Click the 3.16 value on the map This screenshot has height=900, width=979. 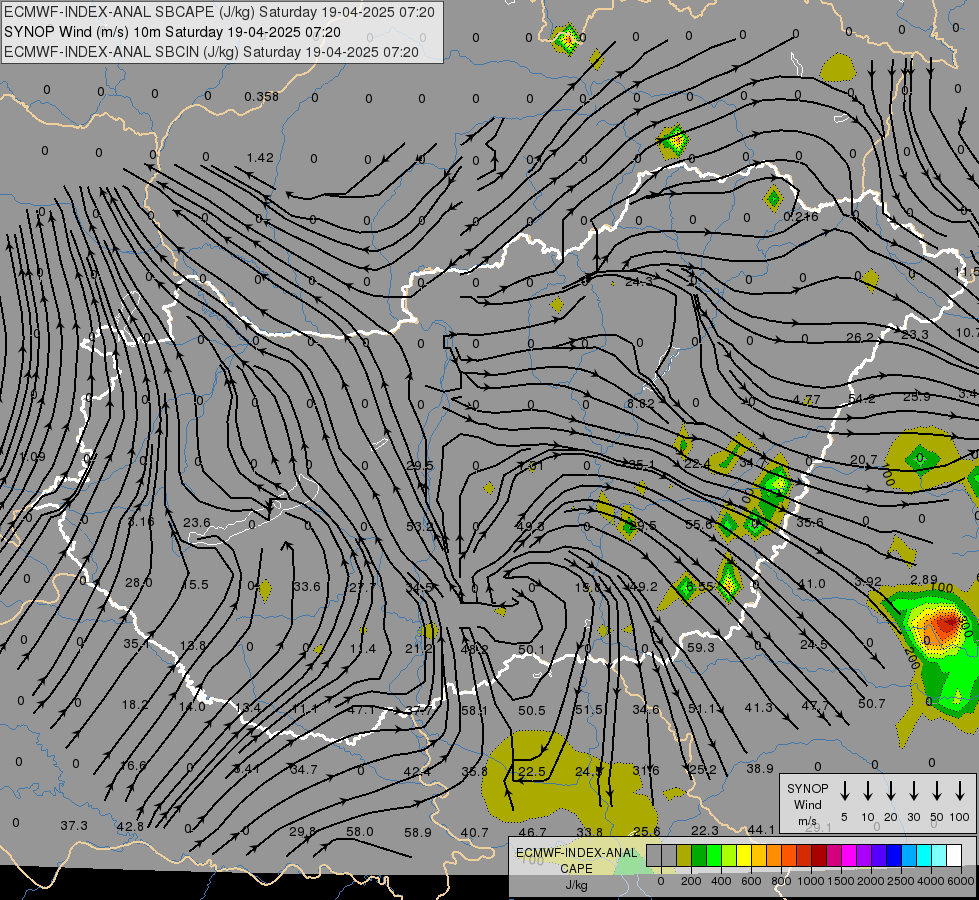141,522
